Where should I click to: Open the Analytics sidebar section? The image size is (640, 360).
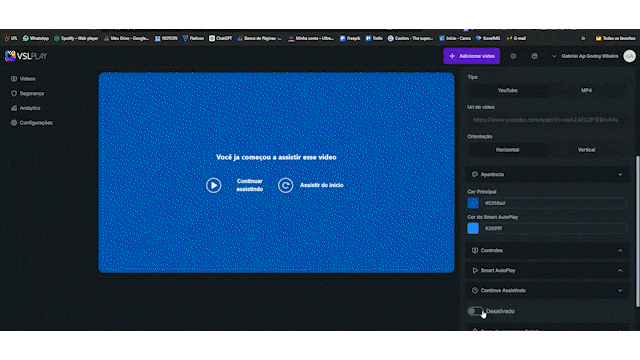pos(26,108)
